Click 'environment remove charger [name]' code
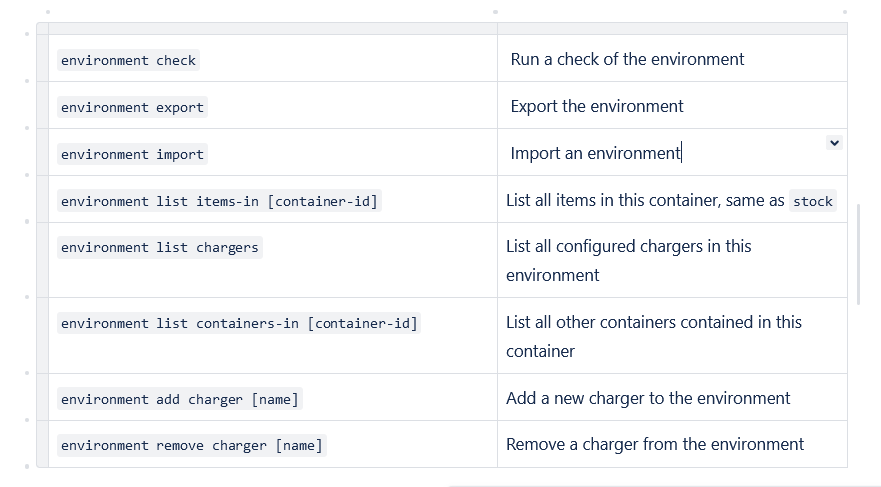The image size is (881, 487). tap(191, 446)
